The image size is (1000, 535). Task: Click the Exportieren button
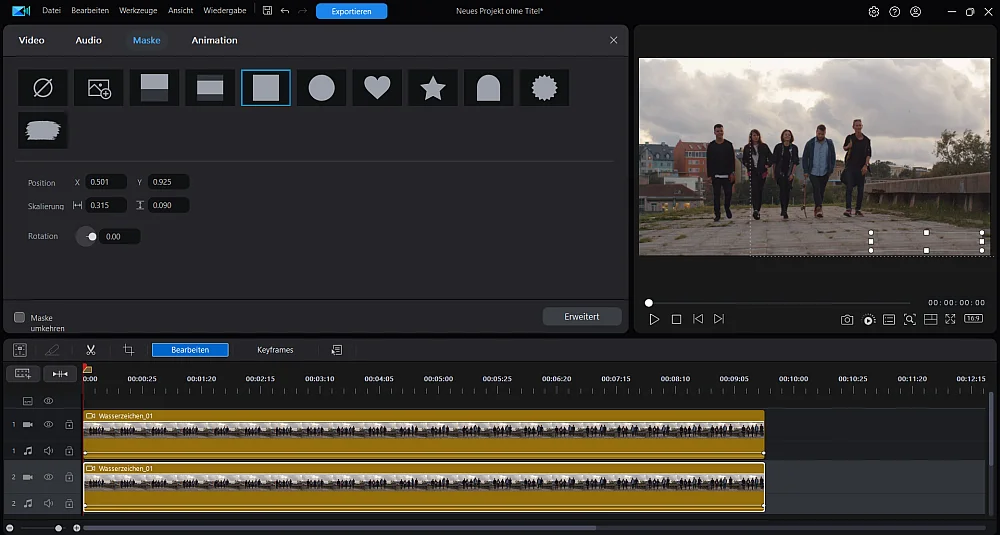coord(351,11)
